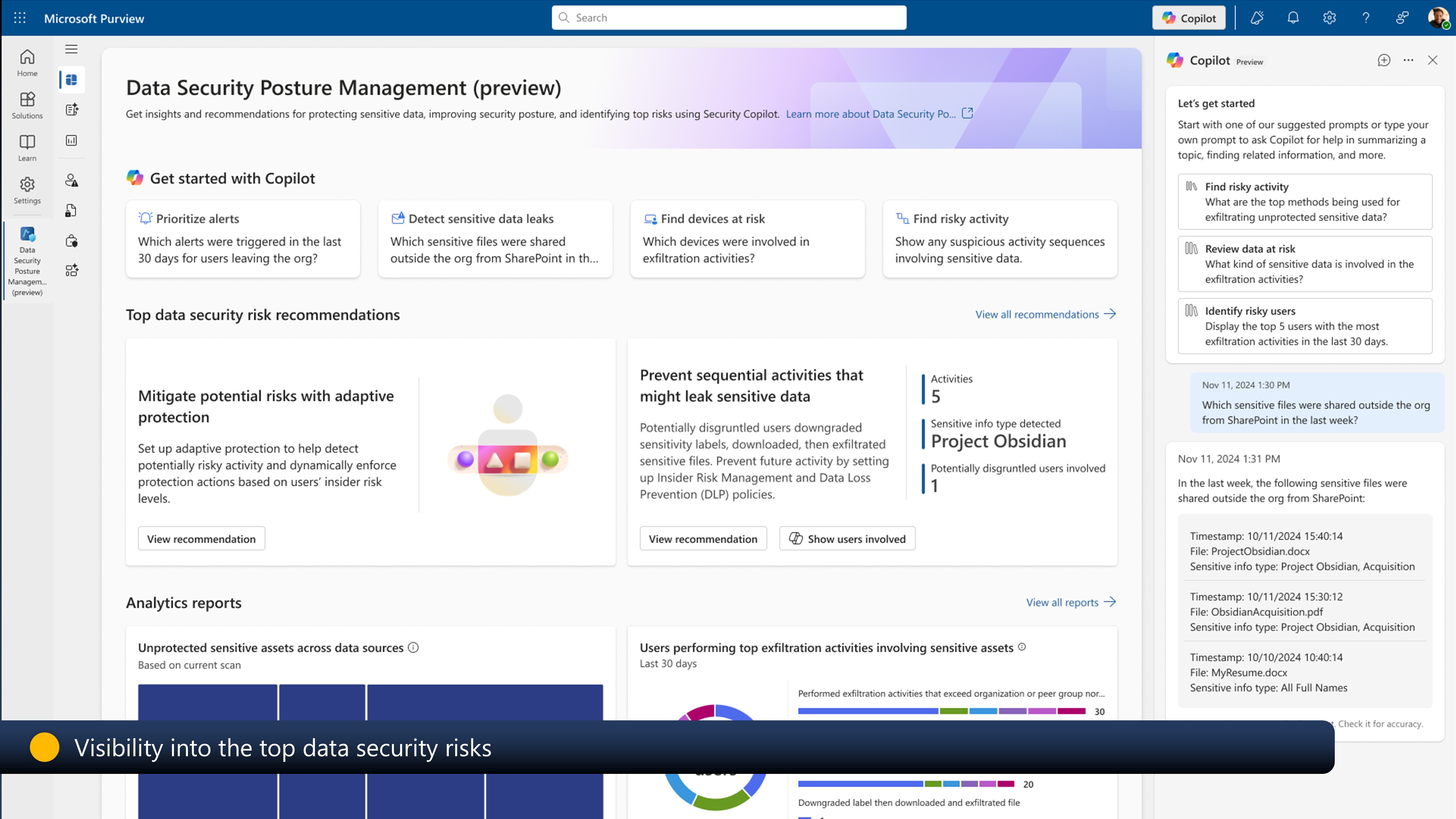The image size is (1456, 819).
Task: Collapse the navigation hamburger menu
Action: click(x=71, y=49)
